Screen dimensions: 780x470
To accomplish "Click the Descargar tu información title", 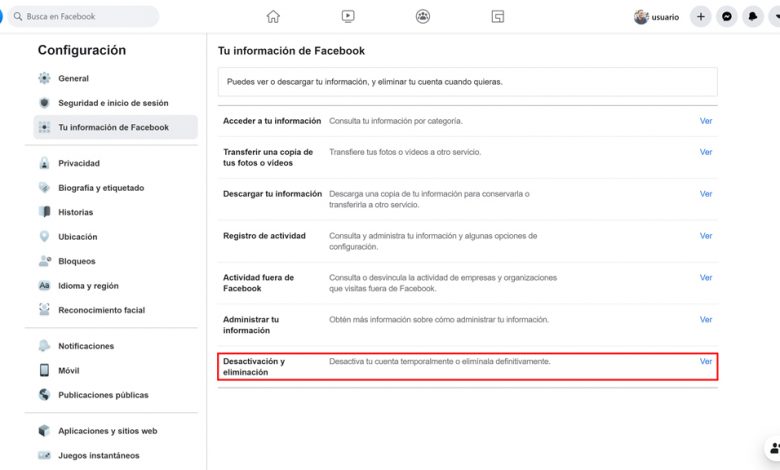I will 272,194.
